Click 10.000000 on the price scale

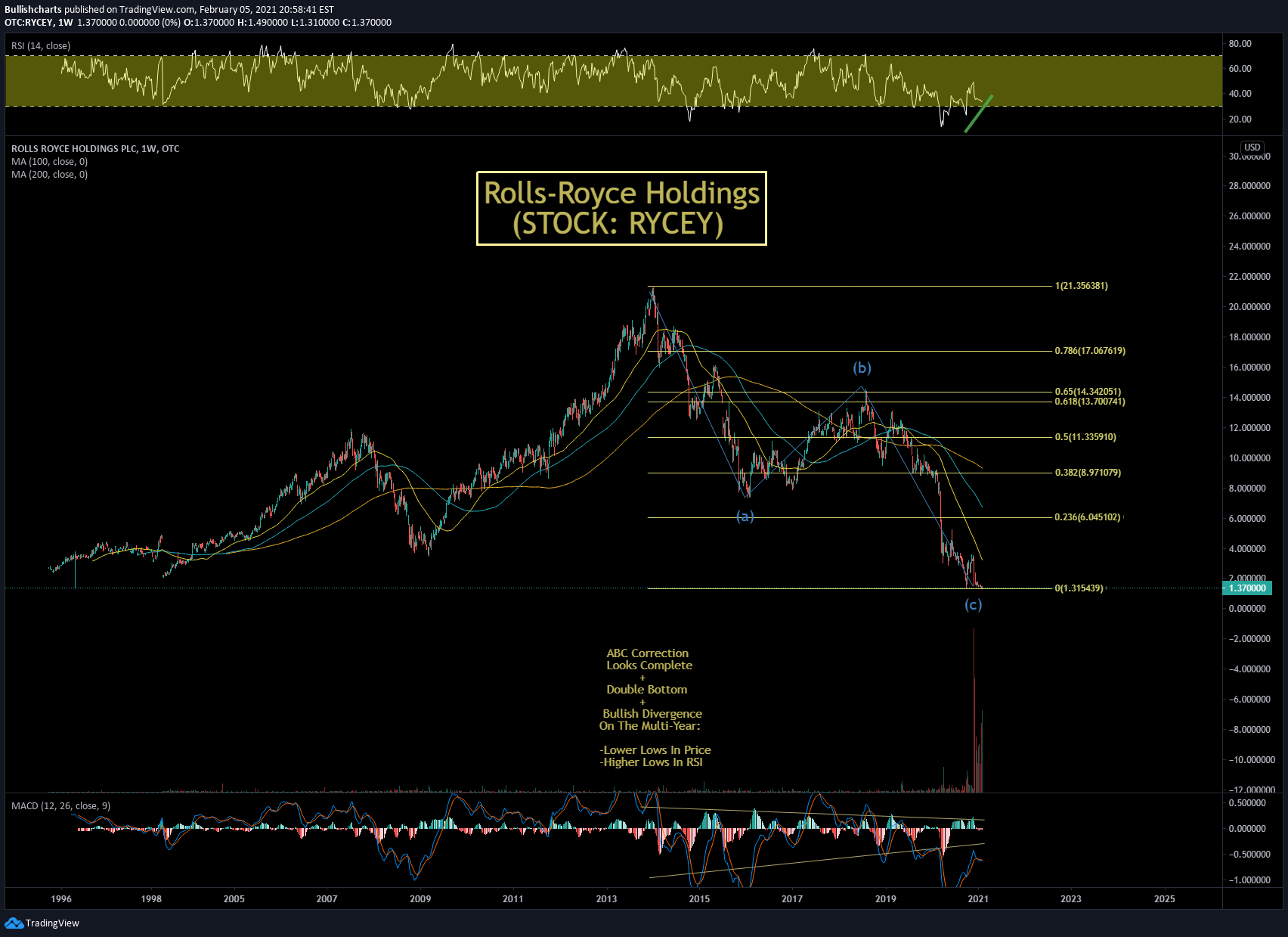(1249, 458)
